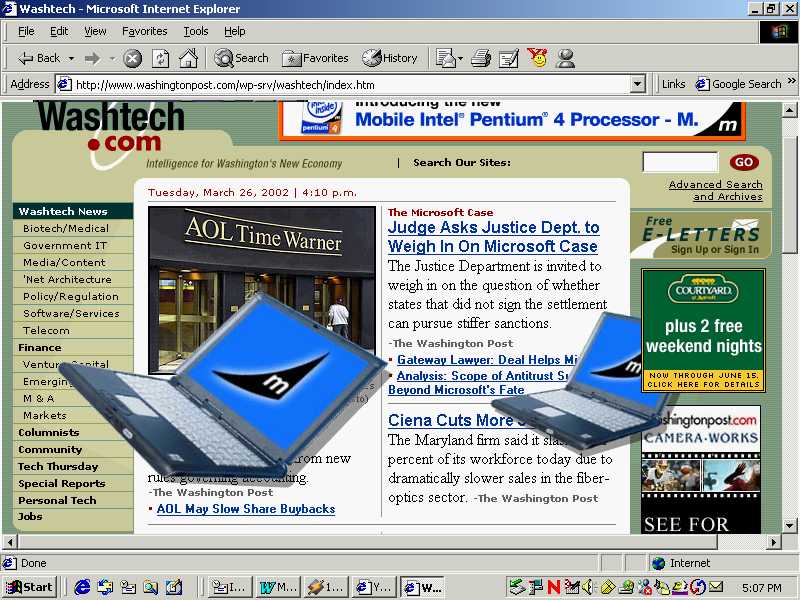This screenshot has width=800, height=600.
Task: Open the Favorites pane from the toolbar
Action: [315, 58]
